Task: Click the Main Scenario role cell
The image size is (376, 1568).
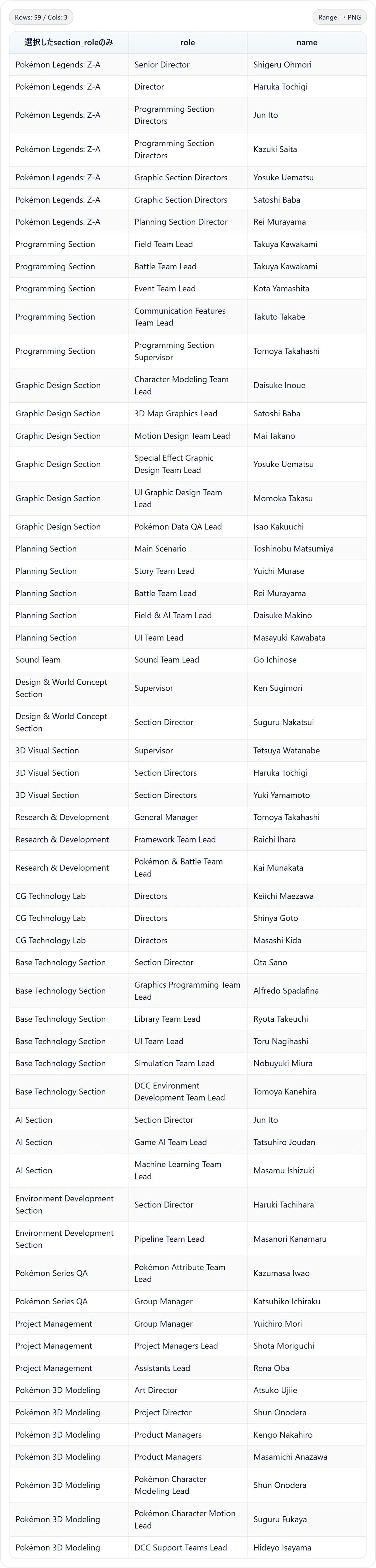Action: (187, 549)
